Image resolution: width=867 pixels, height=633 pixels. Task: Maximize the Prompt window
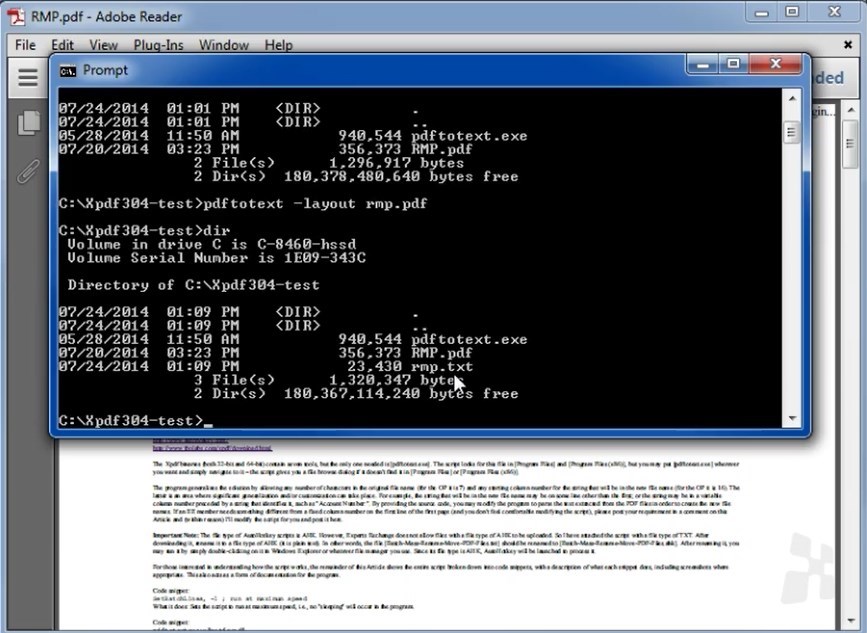(733, 63)
